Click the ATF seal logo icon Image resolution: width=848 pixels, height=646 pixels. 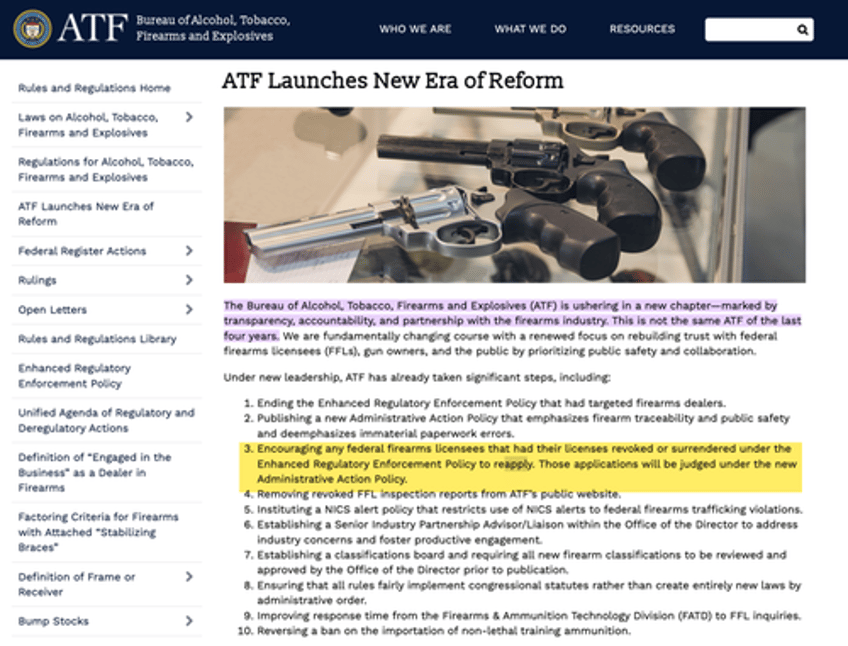(33, 29)
